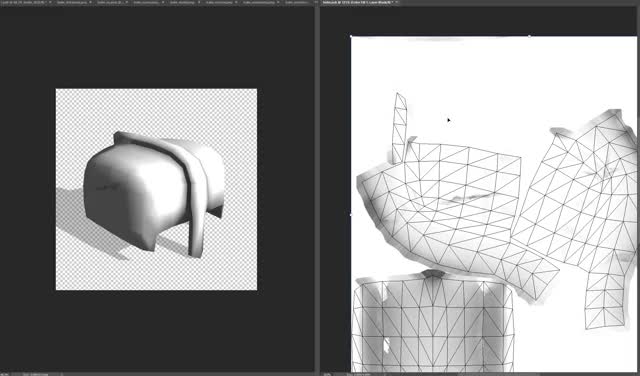Click the top-left corner handle of UV document
Screen dimensions: 640x376
point(351,36)
